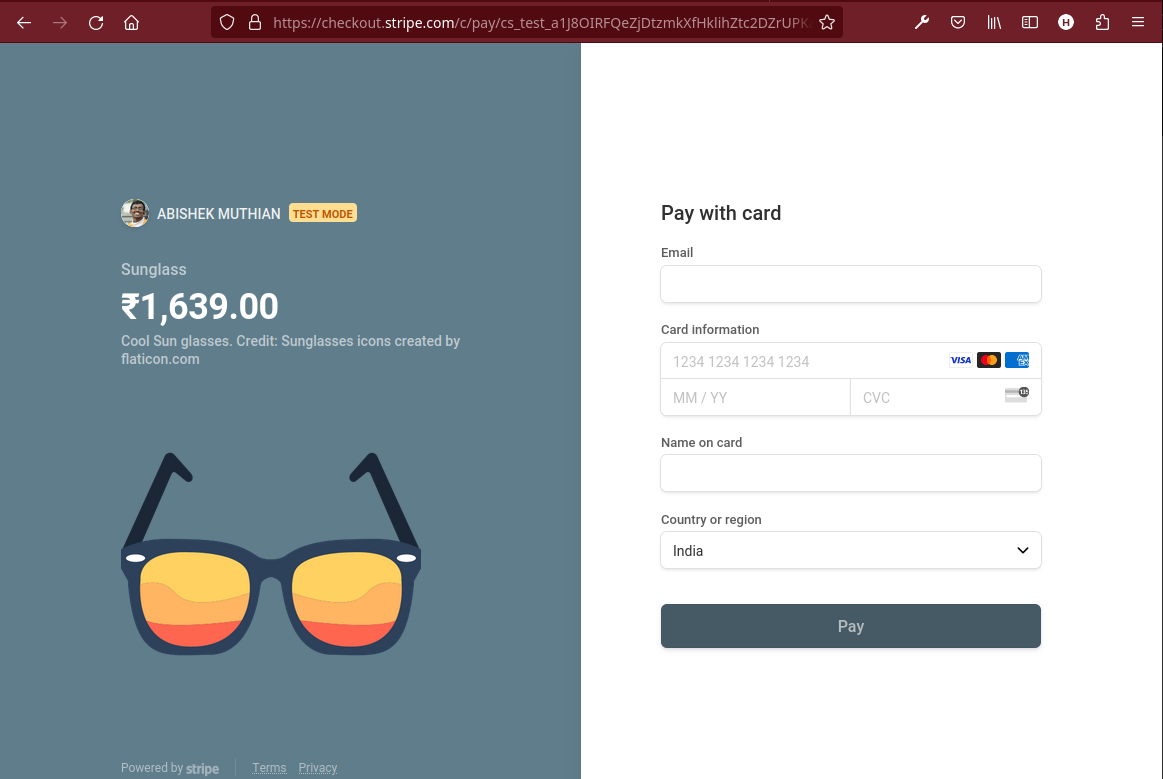Click the TEST MODE badge

click(x=322, y=212)
